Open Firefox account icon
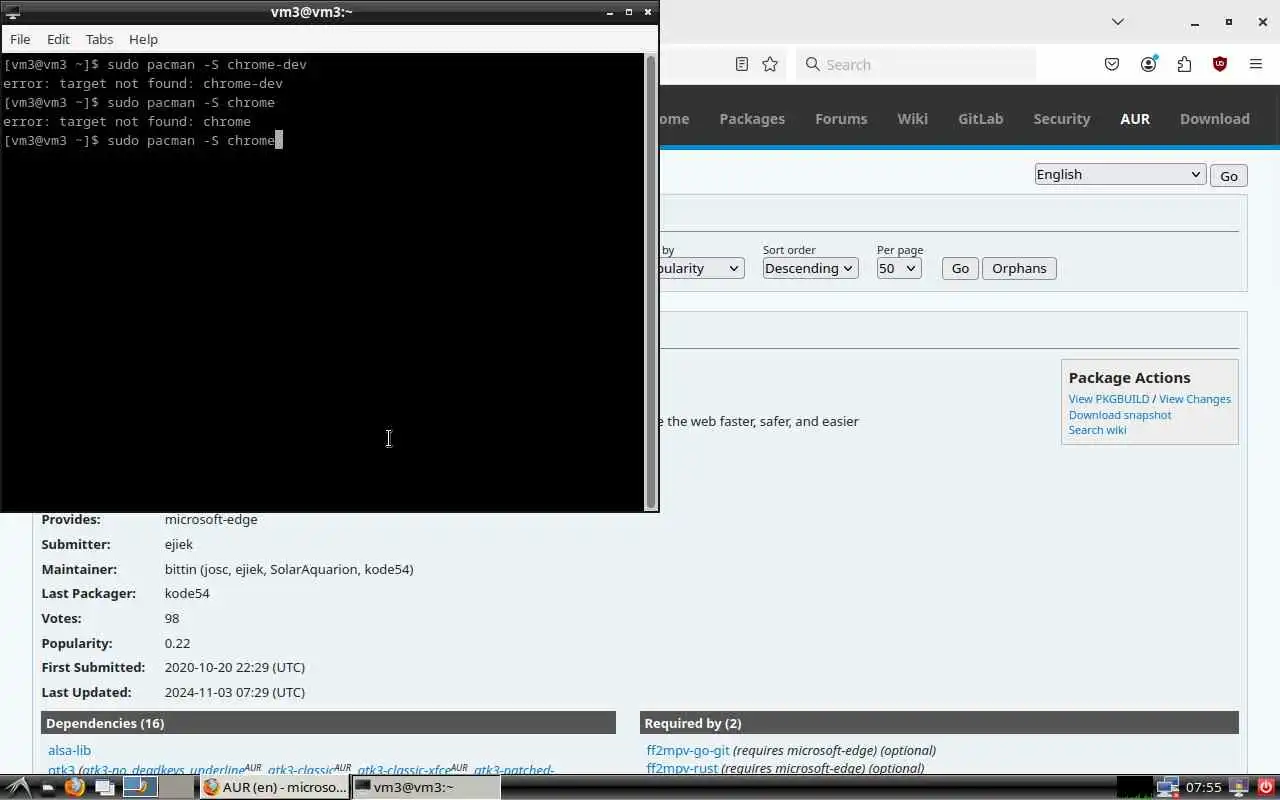The height and width of the screenshot is (800, 1280). point(1148,64)
